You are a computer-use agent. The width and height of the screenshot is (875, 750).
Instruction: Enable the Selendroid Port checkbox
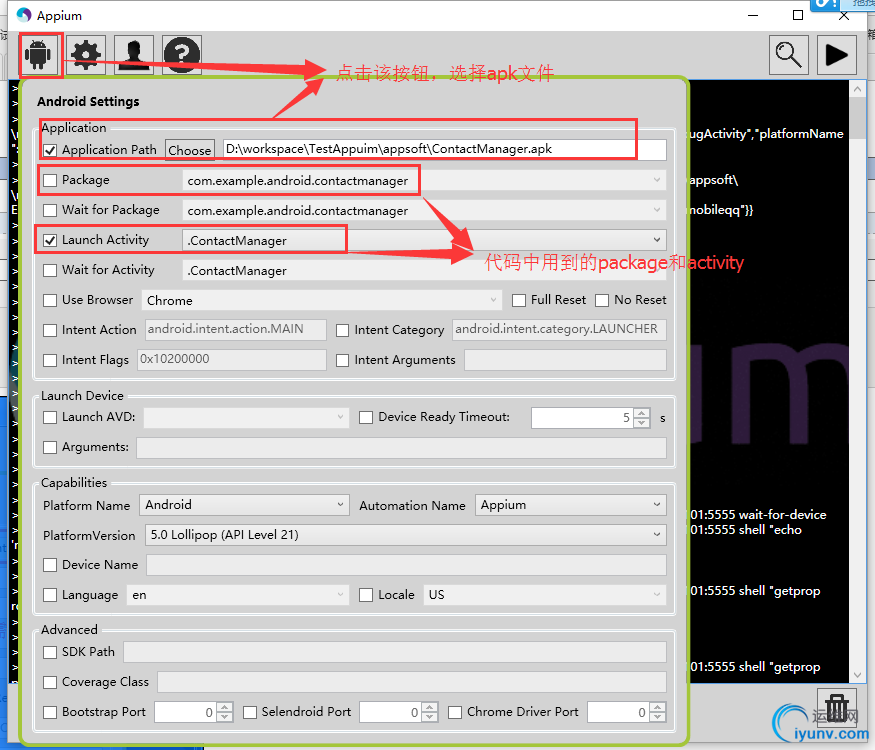pos(250,712)
